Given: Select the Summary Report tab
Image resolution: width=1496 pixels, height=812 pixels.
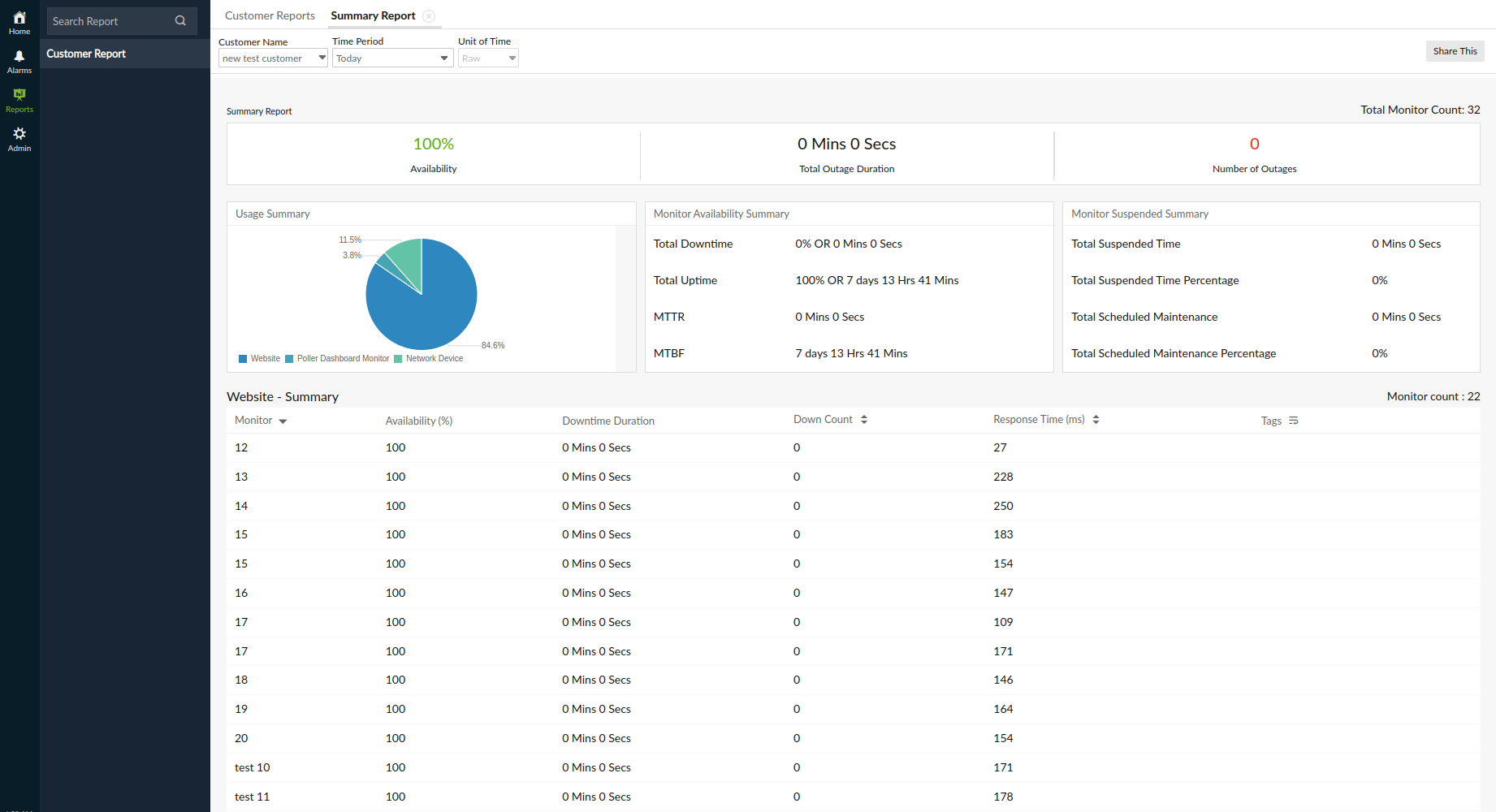Looking at the screenshot, I should click(373, 15).
